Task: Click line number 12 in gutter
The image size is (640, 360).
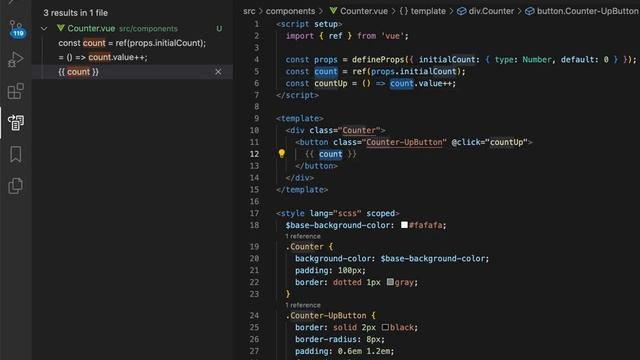Action: point(254,154)
